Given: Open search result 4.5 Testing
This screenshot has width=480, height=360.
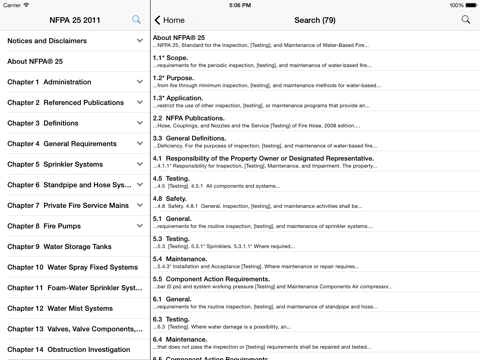Looking at the screenshot, I should coord(316,182).
